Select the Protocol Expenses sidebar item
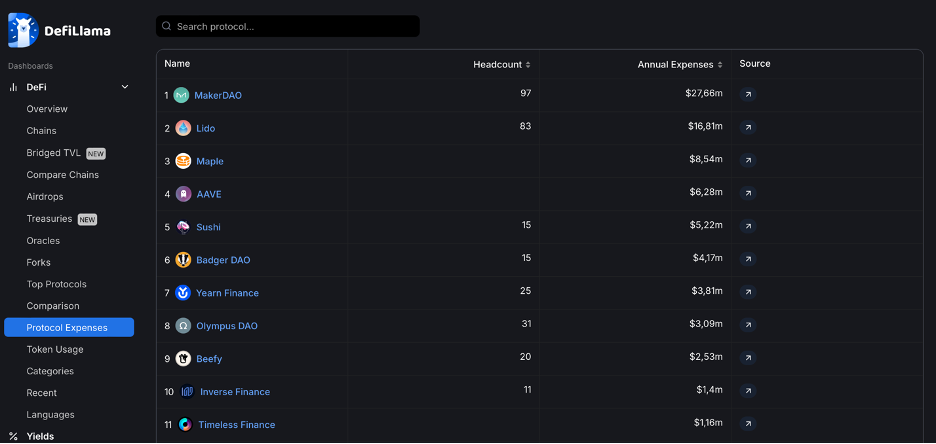The width and height of the screenshot is (936, 444). coord(69,328)
